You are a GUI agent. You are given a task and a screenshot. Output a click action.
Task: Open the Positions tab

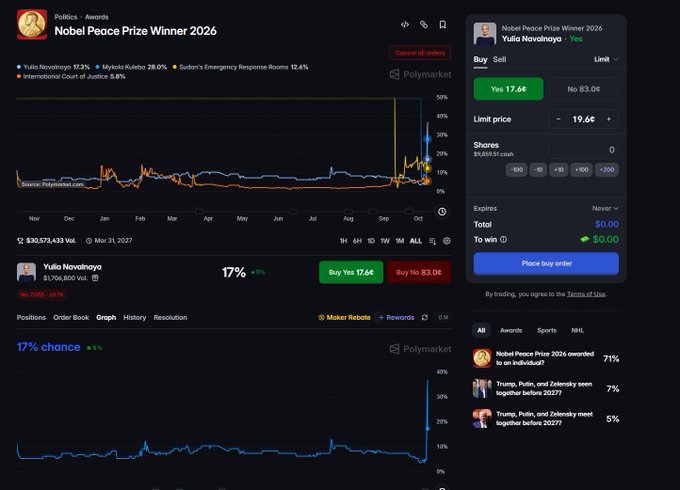(31, 317)
